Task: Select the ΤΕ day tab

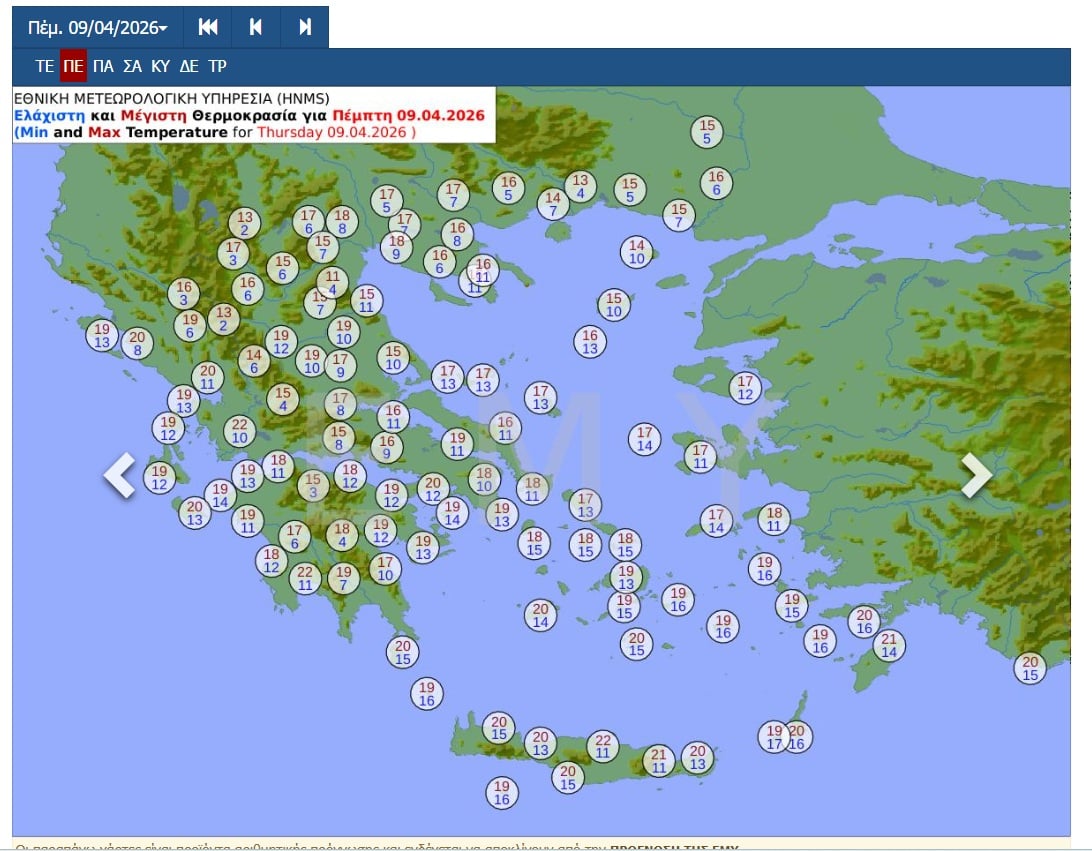Action: pos(44,67)
